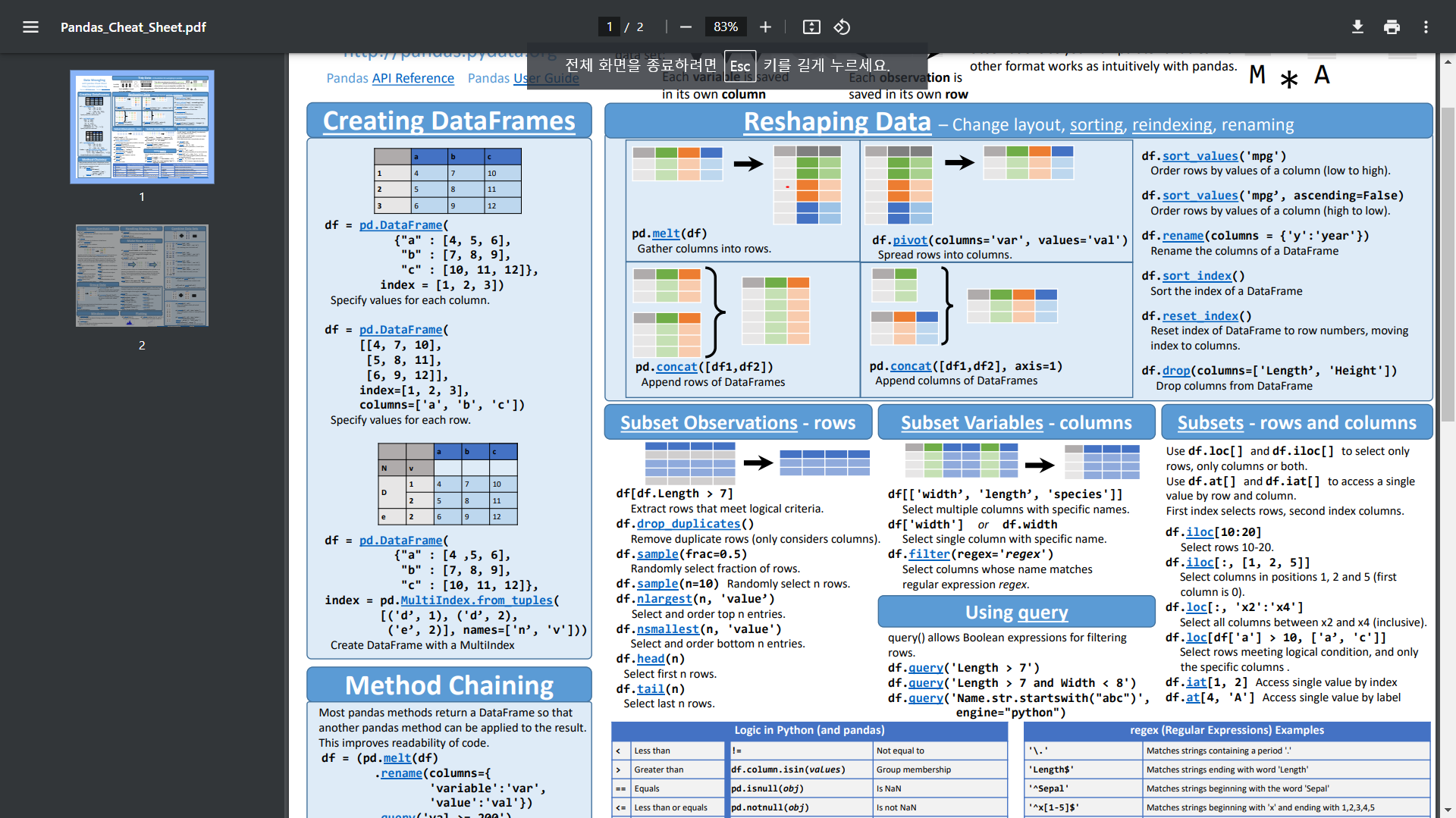Open the sorting link in Reshaping header
The height and width of the screenshot is (818, 1456).
point(1097,125)
